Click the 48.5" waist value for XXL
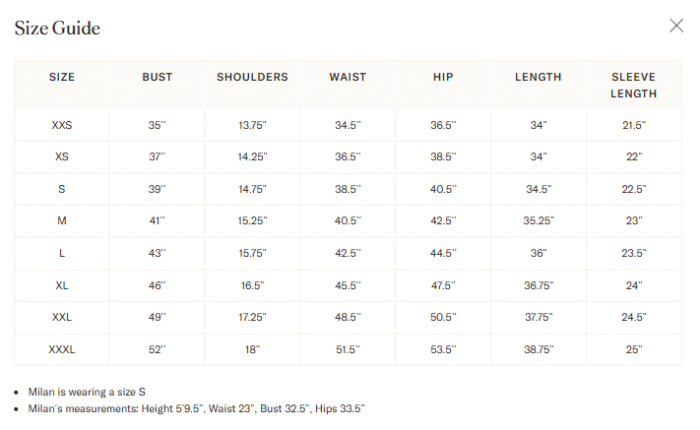The width and height of the screenshot is (700, 430). [x=348, y=317]
